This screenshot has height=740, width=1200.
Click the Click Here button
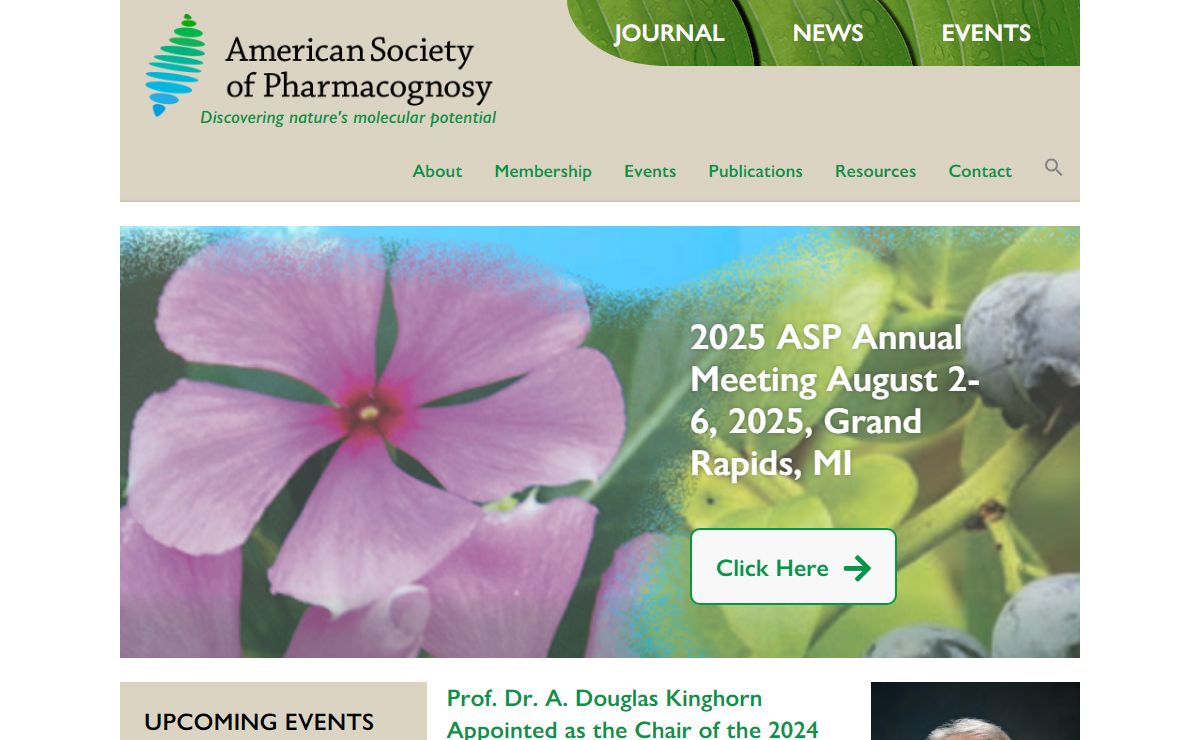click(x=793, y=567)
